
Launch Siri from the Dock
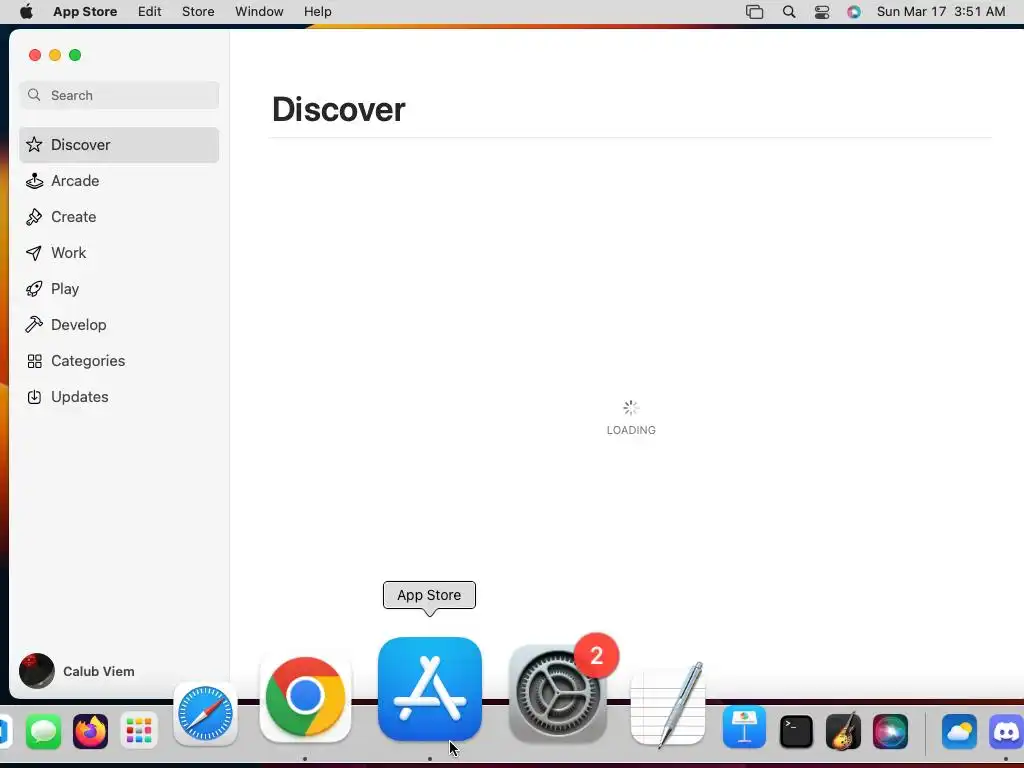click(x=890, y=731)
